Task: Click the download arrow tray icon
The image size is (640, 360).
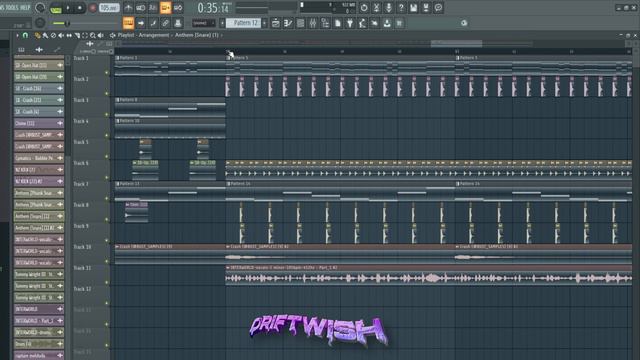Action: pos(387,23)
